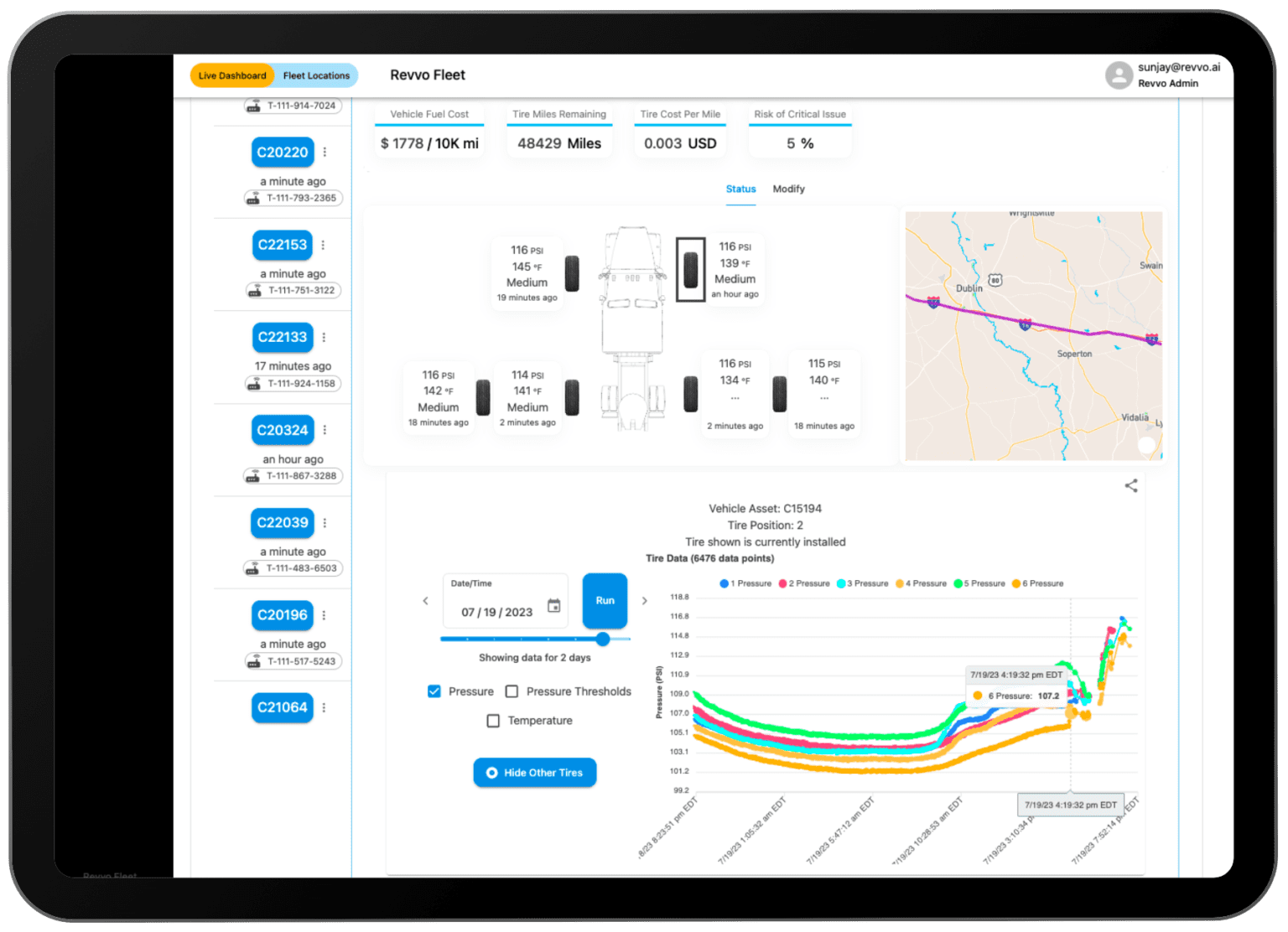Select rear-left outer tire at 142 °F
The height and width of the screenshot is (932, 1288).
pos(483,397)
